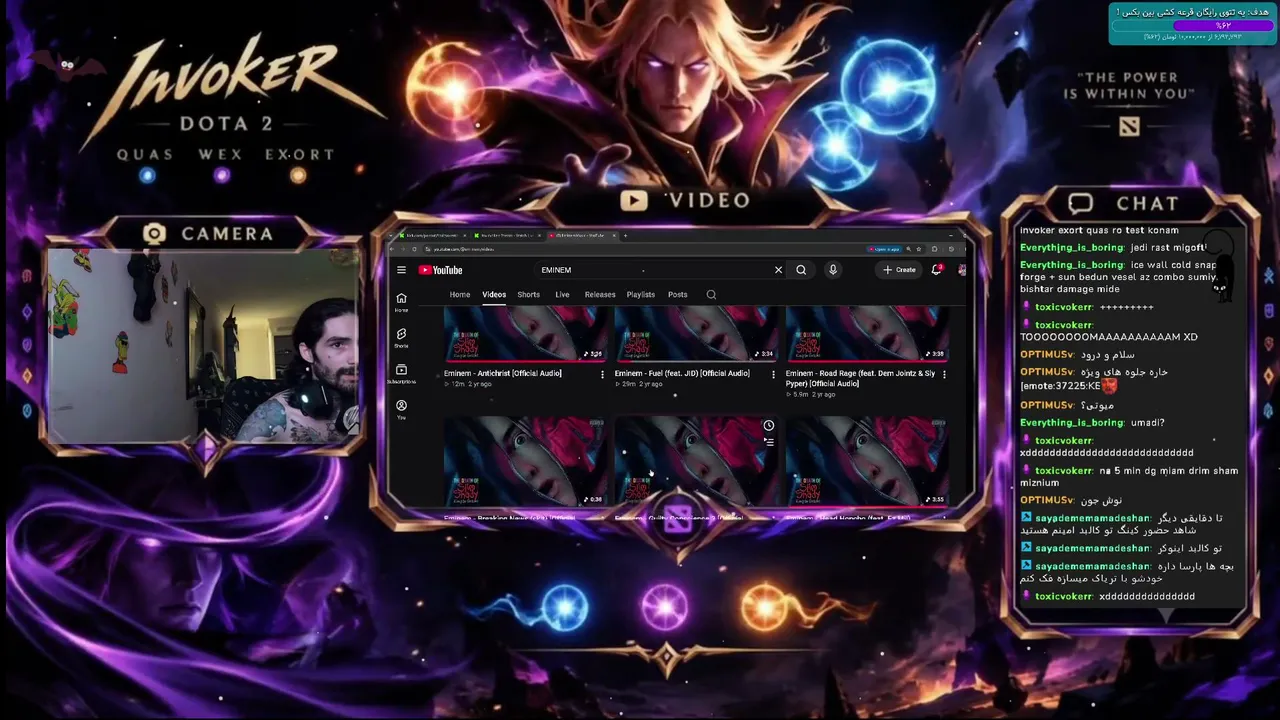This screenshot has width=1280, height=720.
Task: Switch to the channel Home tab
Action: 460,295
